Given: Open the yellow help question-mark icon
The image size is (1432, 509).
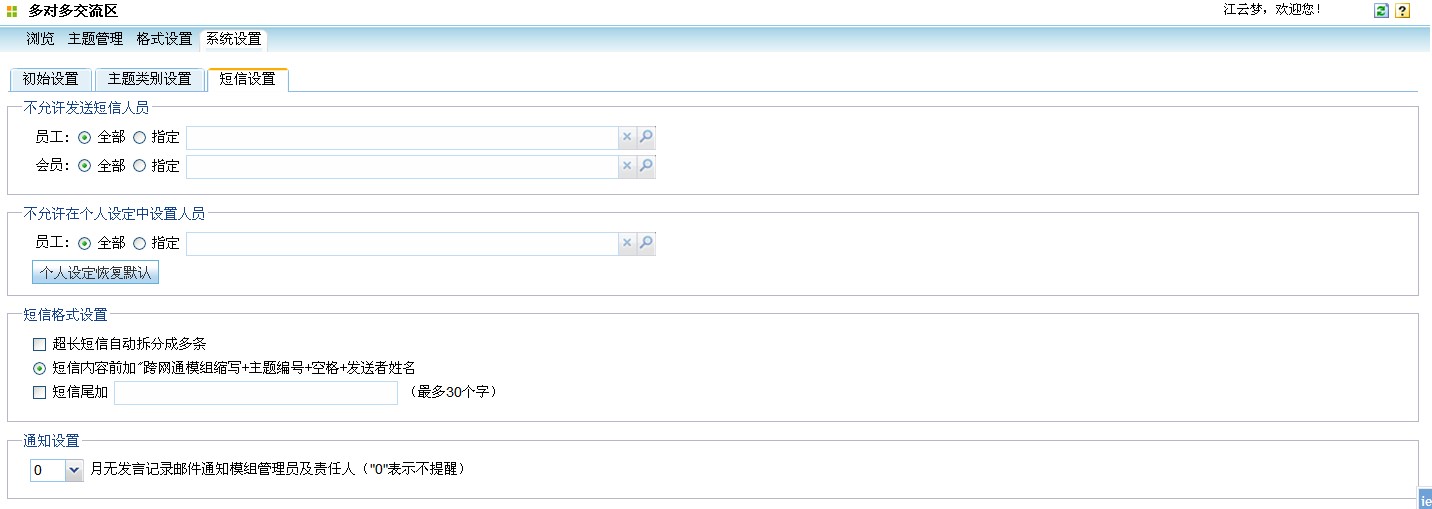Looking at the screenshot, I should (x=1403, y=11).
